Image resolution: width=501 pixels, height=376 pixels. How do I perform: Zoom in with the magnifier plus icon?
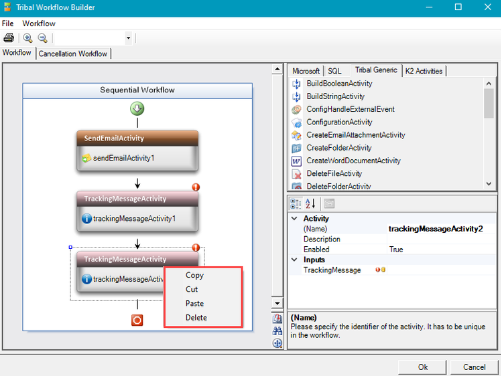click(28, 38)
